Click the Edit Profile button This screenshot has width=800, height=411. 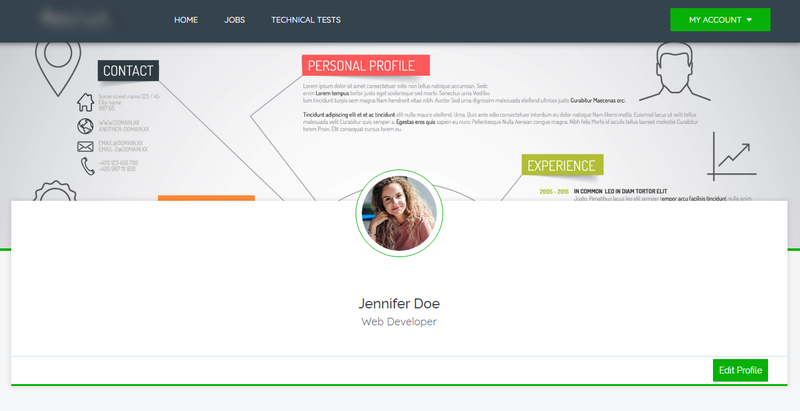[x=741, y=370]
